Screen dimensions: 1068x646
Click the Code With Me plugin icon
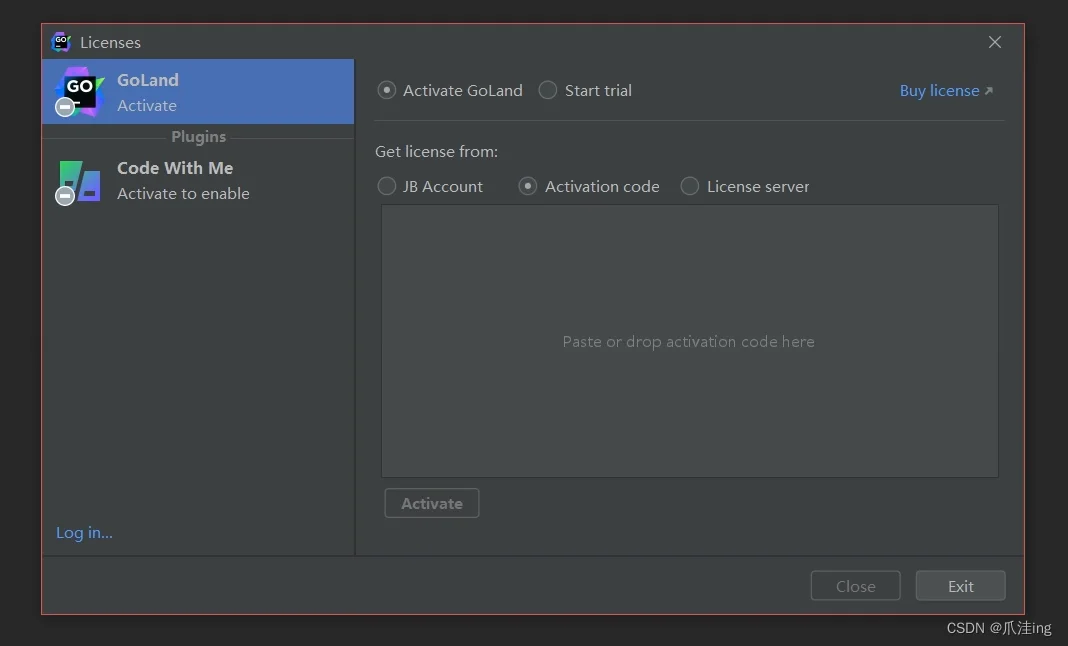(79, 182)
